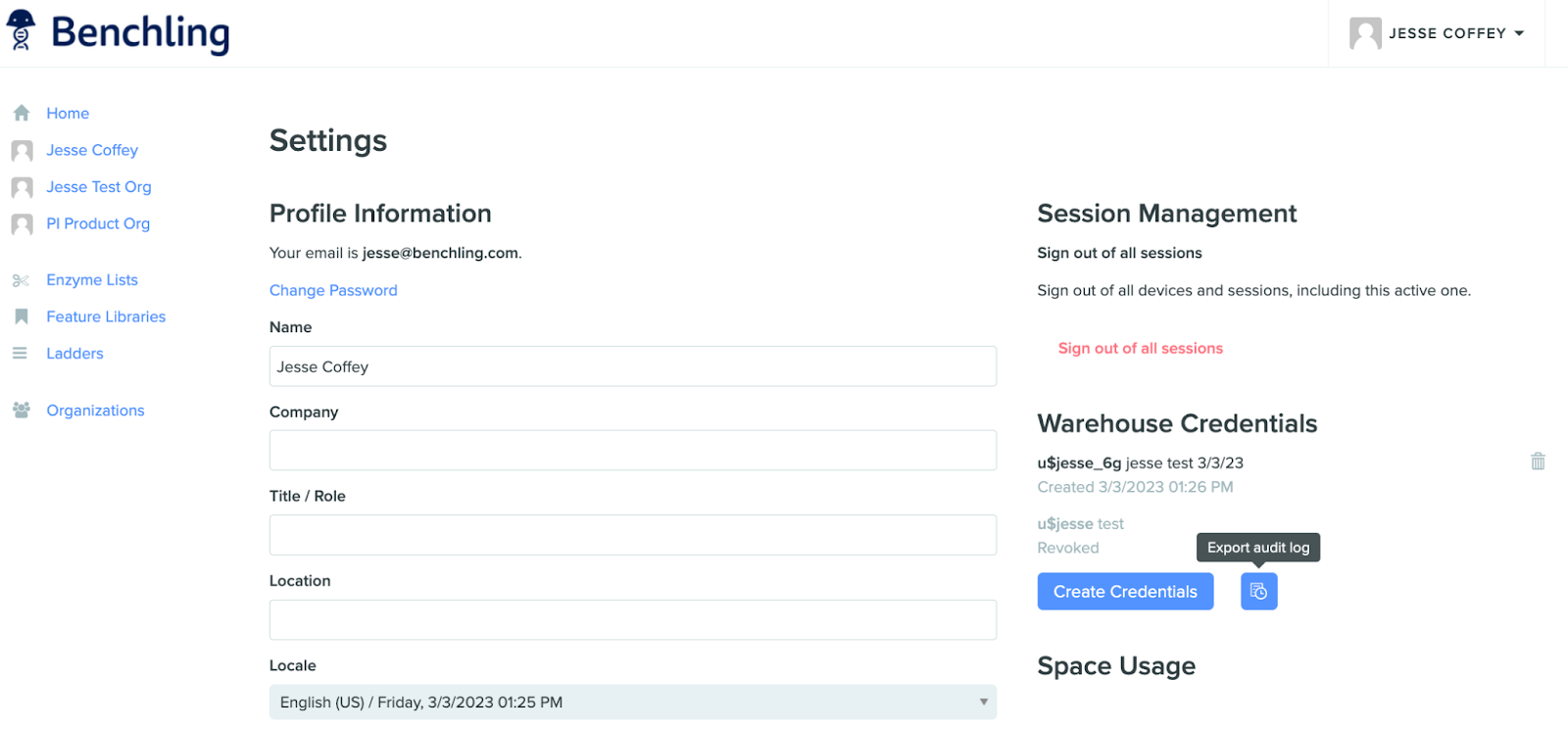Click the Ladders list icon
1568x729 pixels.
(x=20, y=354)
